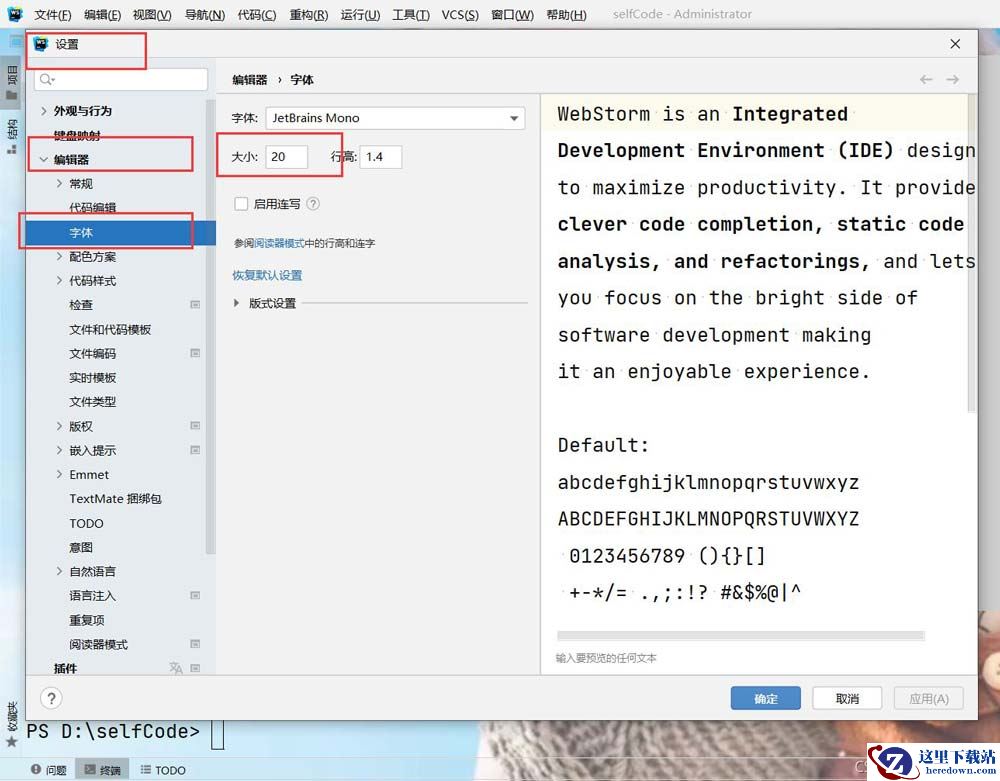The height and width of the screenshot is (781, 1000).
Task: Click help icon next to 启用连写
Action: 313,204
